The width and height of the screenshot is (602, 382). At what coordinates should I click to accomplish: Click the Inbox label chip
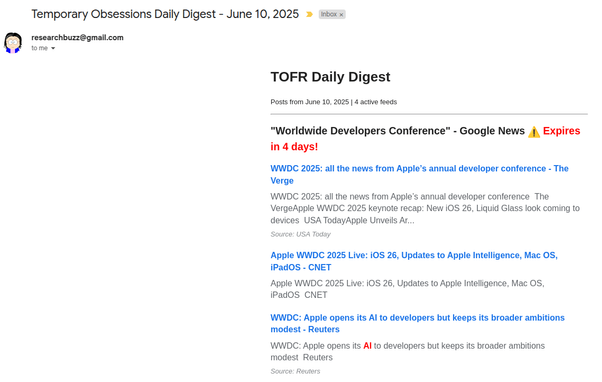332,14
